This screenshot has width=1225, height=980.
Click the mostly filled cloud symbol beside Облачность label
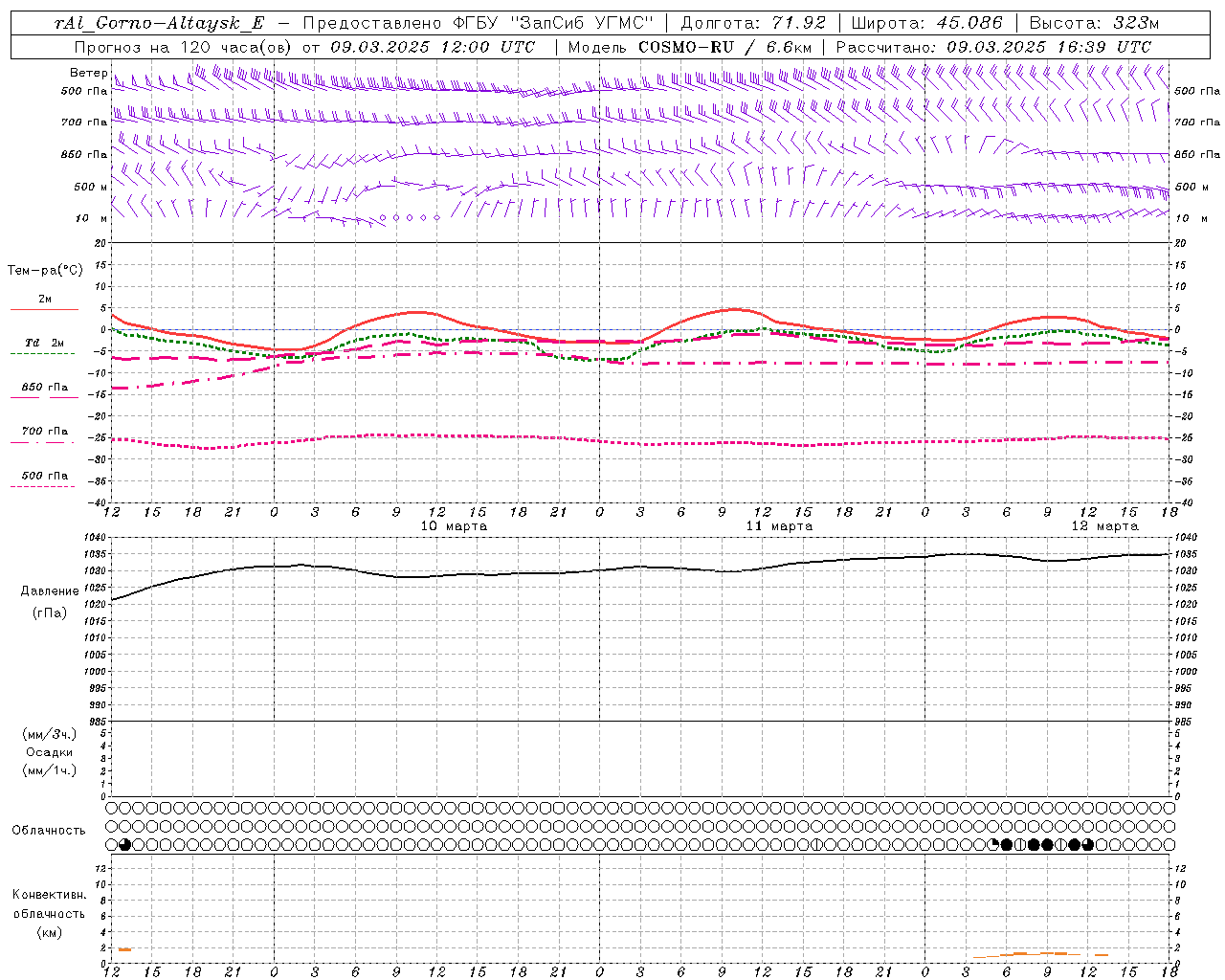[x=125, y=844]
